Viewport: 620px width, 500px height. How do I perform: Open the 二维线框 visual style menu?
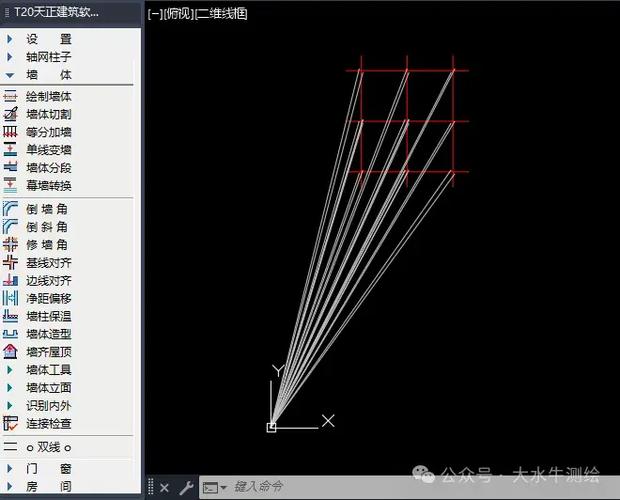click(221, 14)
